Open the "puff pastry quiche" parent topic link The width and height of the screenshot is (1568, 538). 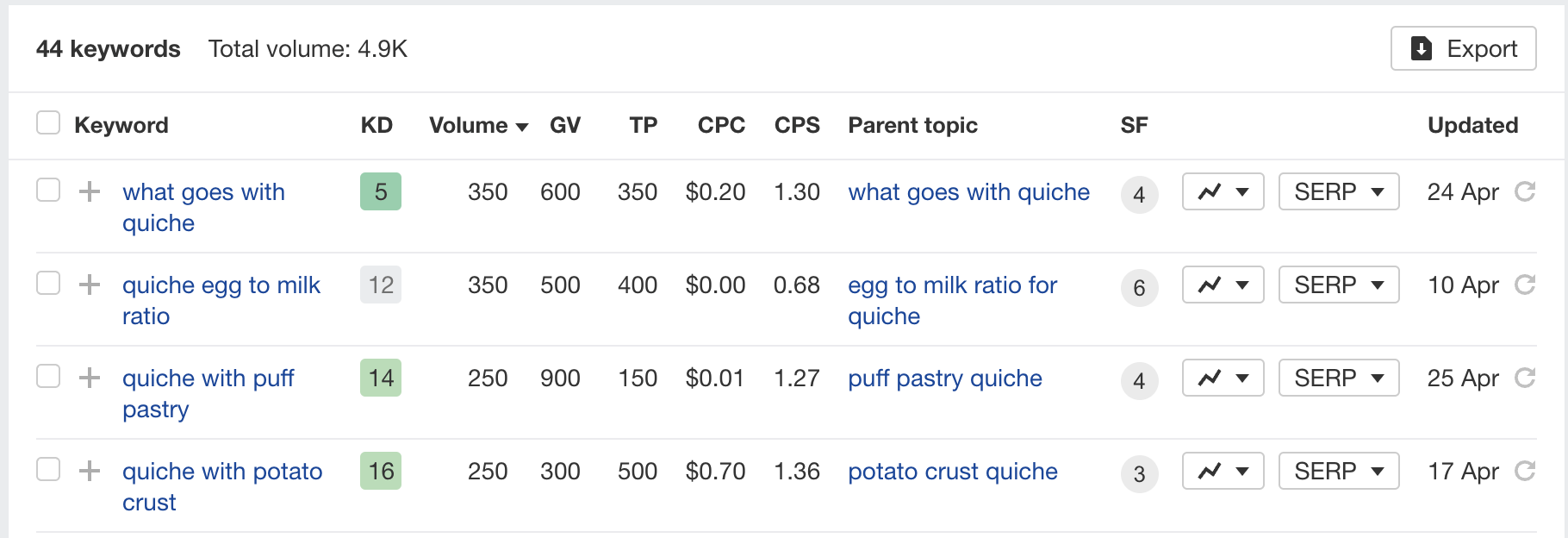click(944, 378)
